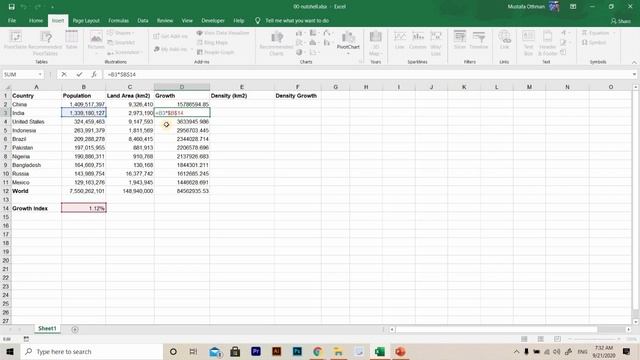Switch to the Page Layout tab

(86, 20)
